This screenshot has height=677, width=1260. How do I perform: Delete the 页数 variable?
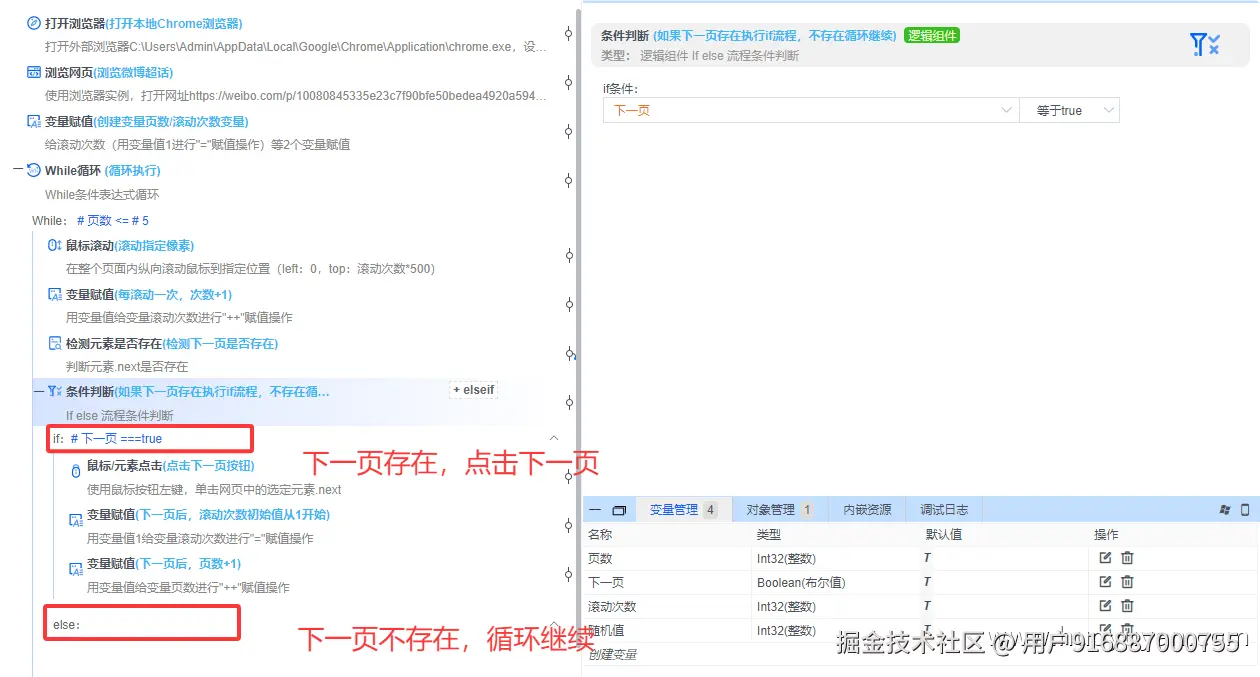(1127, 558)
